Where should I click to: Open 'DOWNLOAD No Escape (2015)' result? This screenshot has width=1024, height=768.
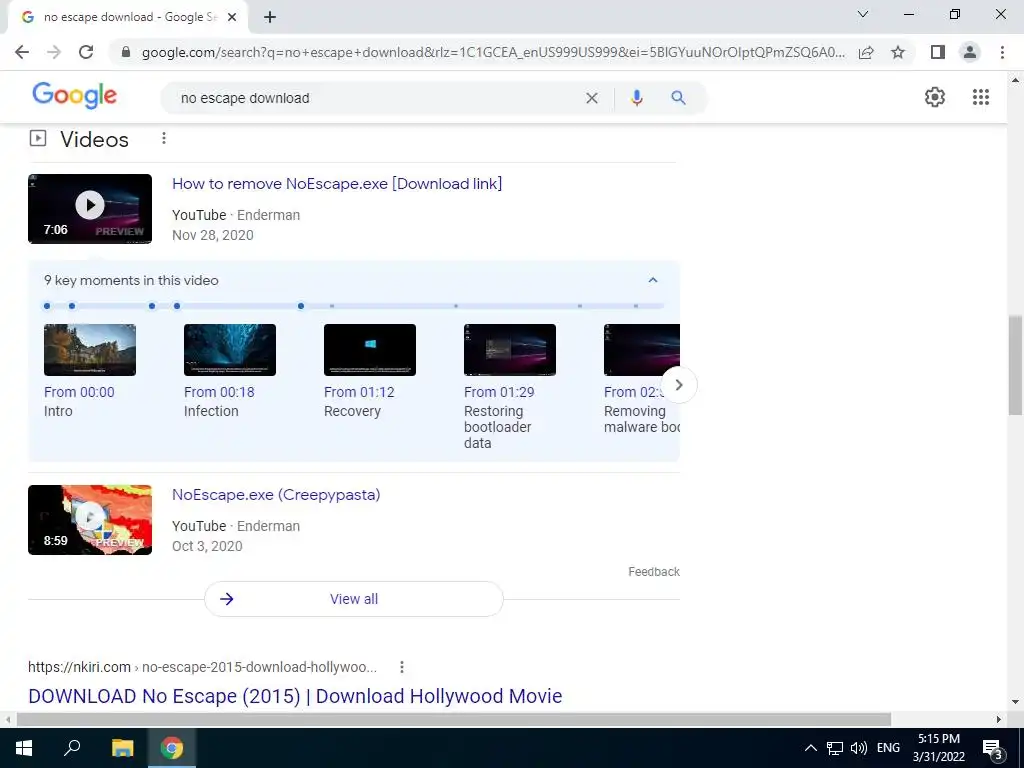coord(295,696)
